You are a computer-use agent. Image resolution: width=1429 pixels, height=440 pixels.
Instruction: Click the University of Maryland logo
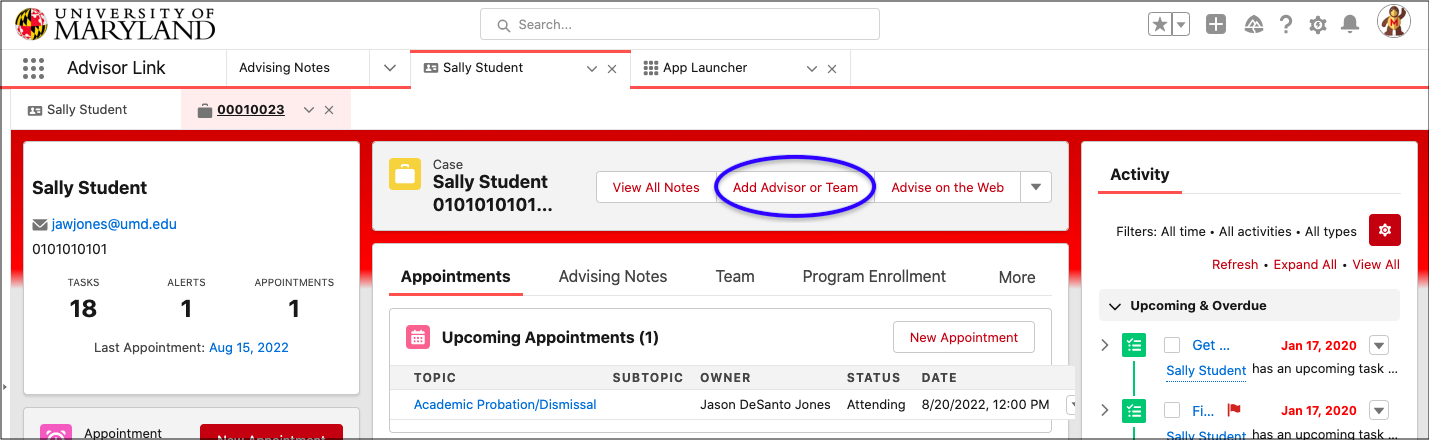(x=115, y=22)
